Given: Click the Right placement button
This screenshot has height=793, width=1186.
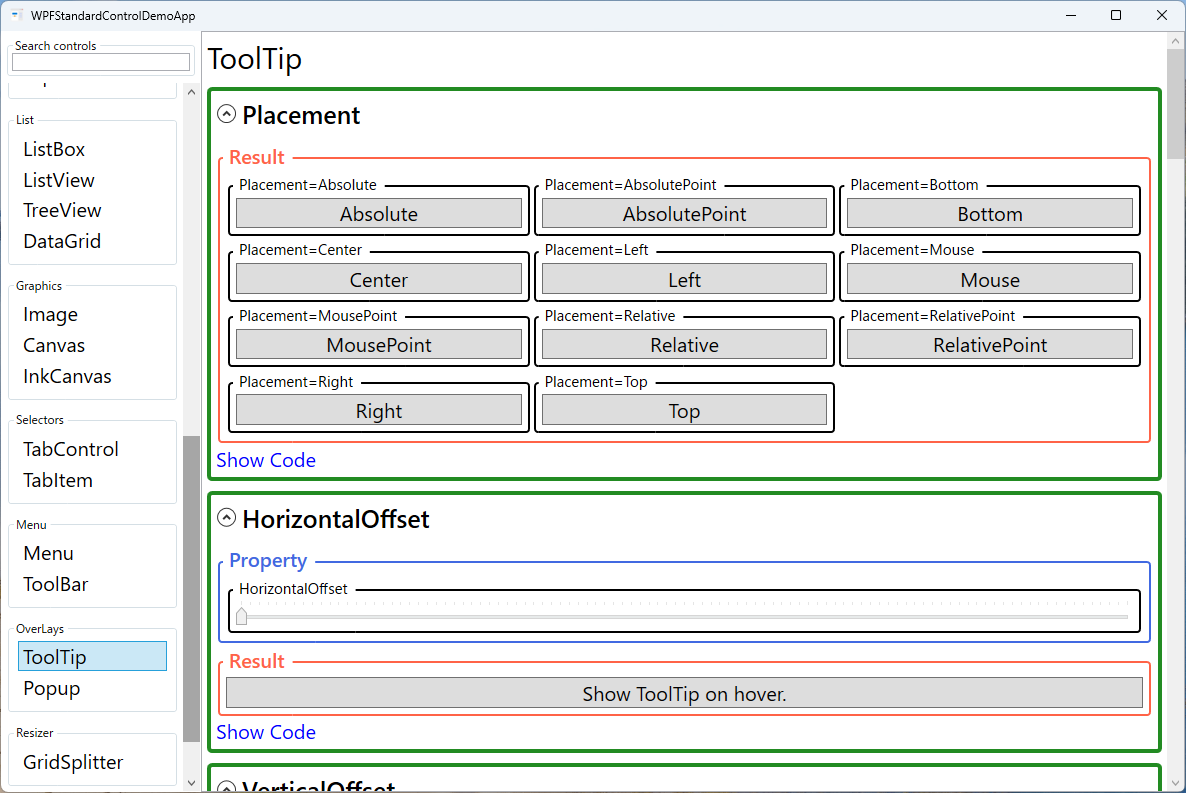Looking at the screenshot, I should pyautogui.click(x=379, y=410).
